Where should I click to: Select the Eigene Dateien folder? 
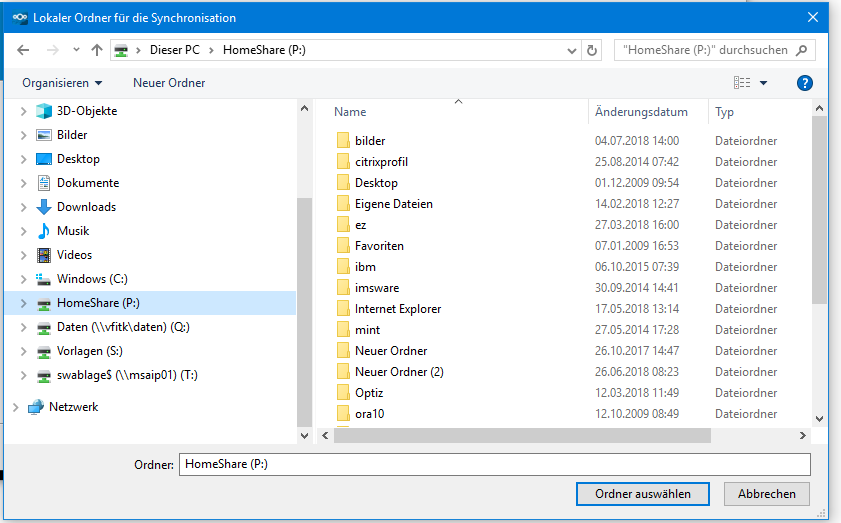click(x=394, y=204)
